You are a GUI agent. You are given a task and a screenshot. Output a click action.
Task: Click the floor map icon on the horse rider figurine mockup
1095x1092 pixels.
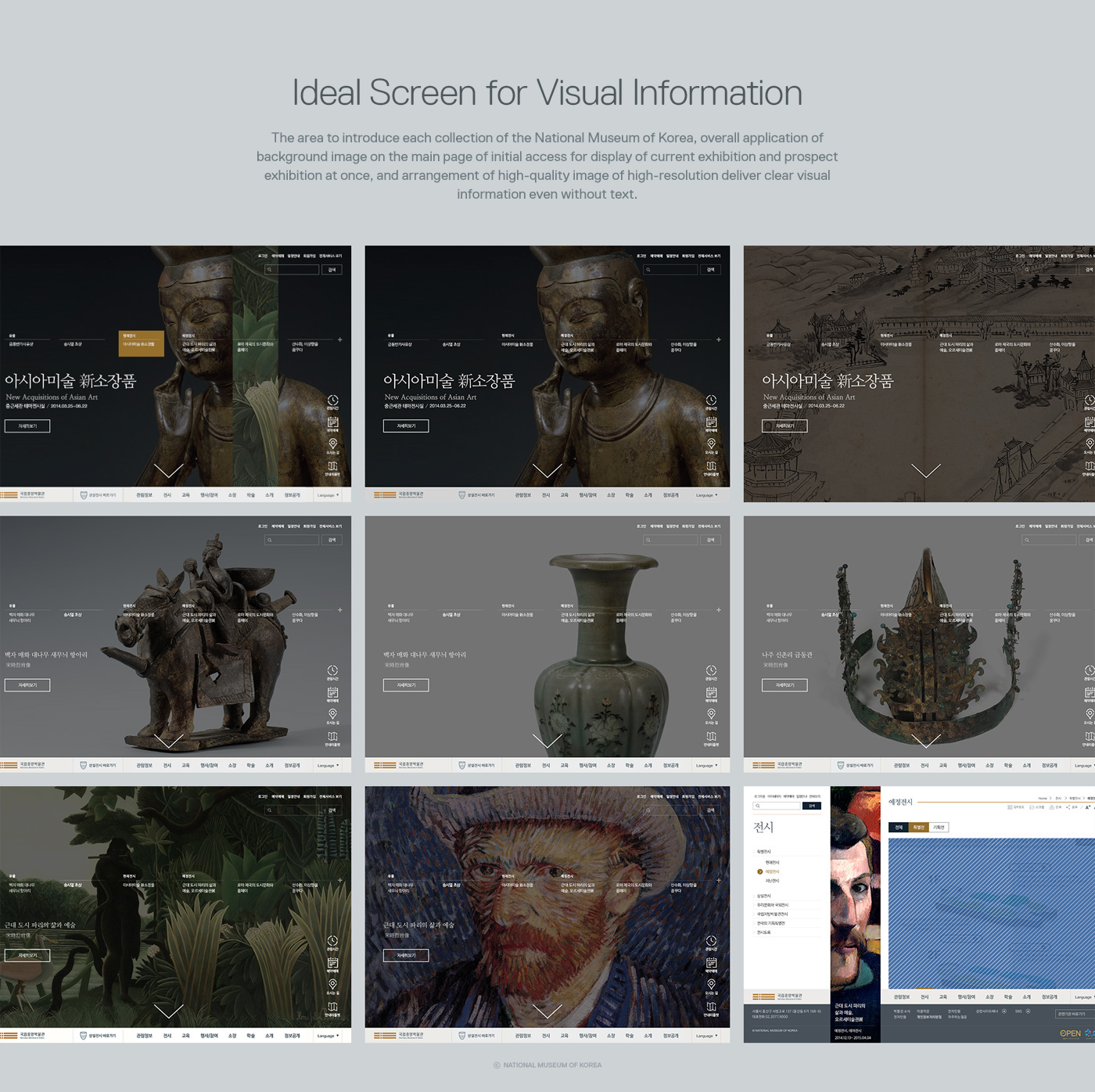tap(332, 736)
